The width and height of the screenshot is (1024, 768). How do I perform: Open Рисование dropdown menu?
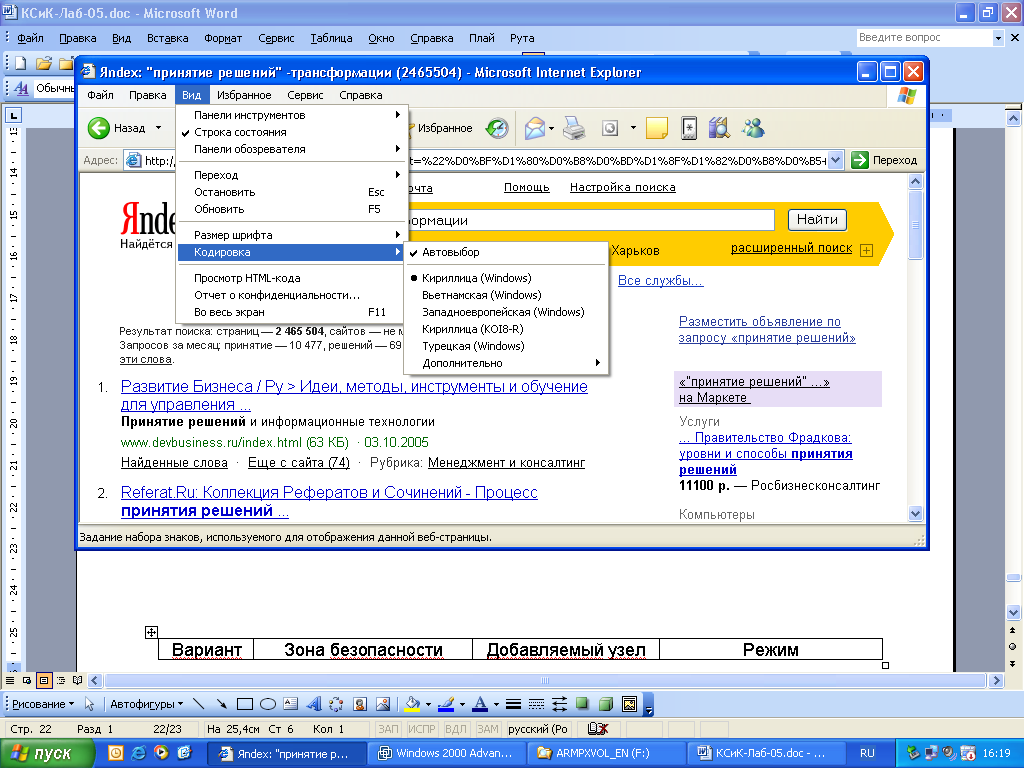(42, 704)
